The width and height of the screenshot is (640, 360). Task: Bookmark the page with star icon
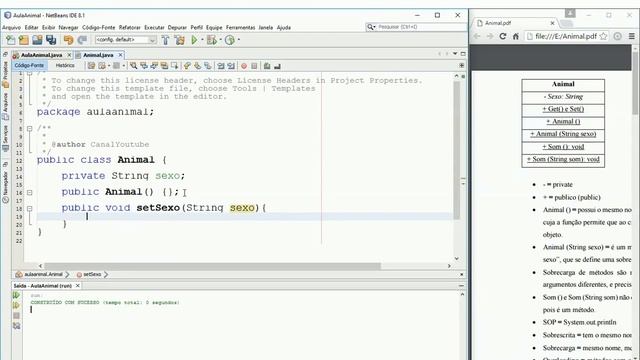[603, 36]
